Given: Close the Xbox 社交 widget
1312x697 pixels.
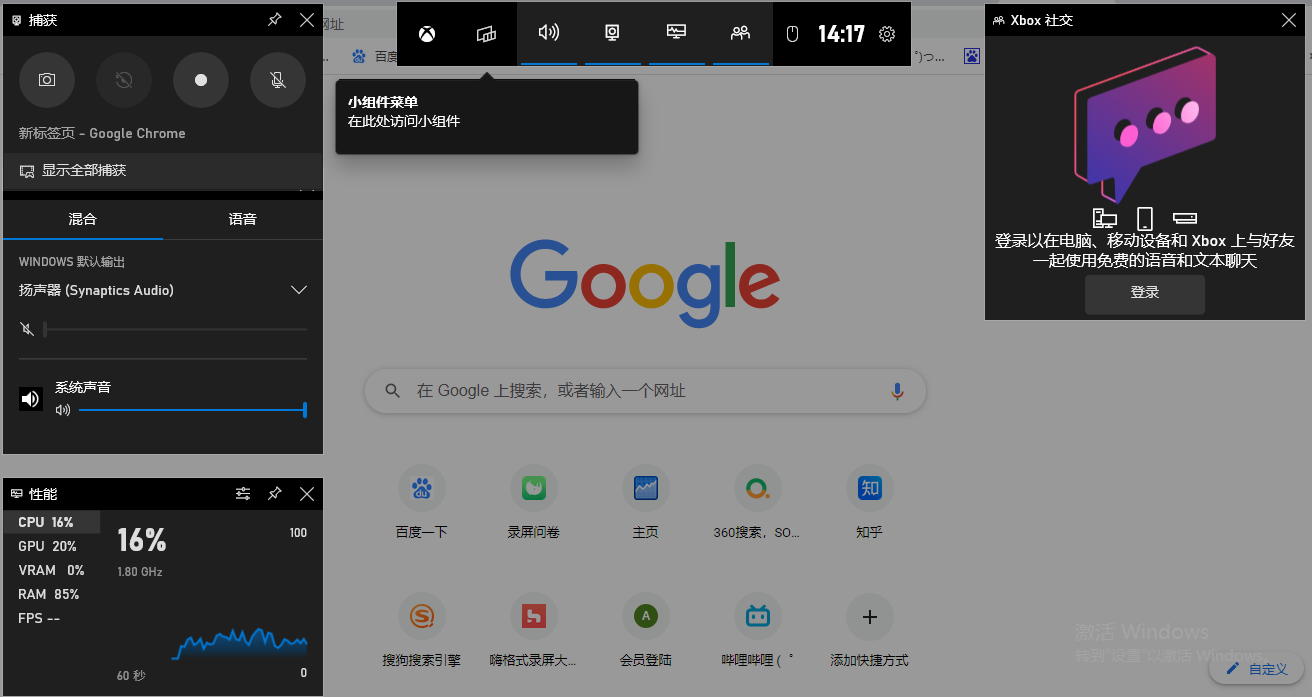Looking at the screenshot, I should [1288, 20].
